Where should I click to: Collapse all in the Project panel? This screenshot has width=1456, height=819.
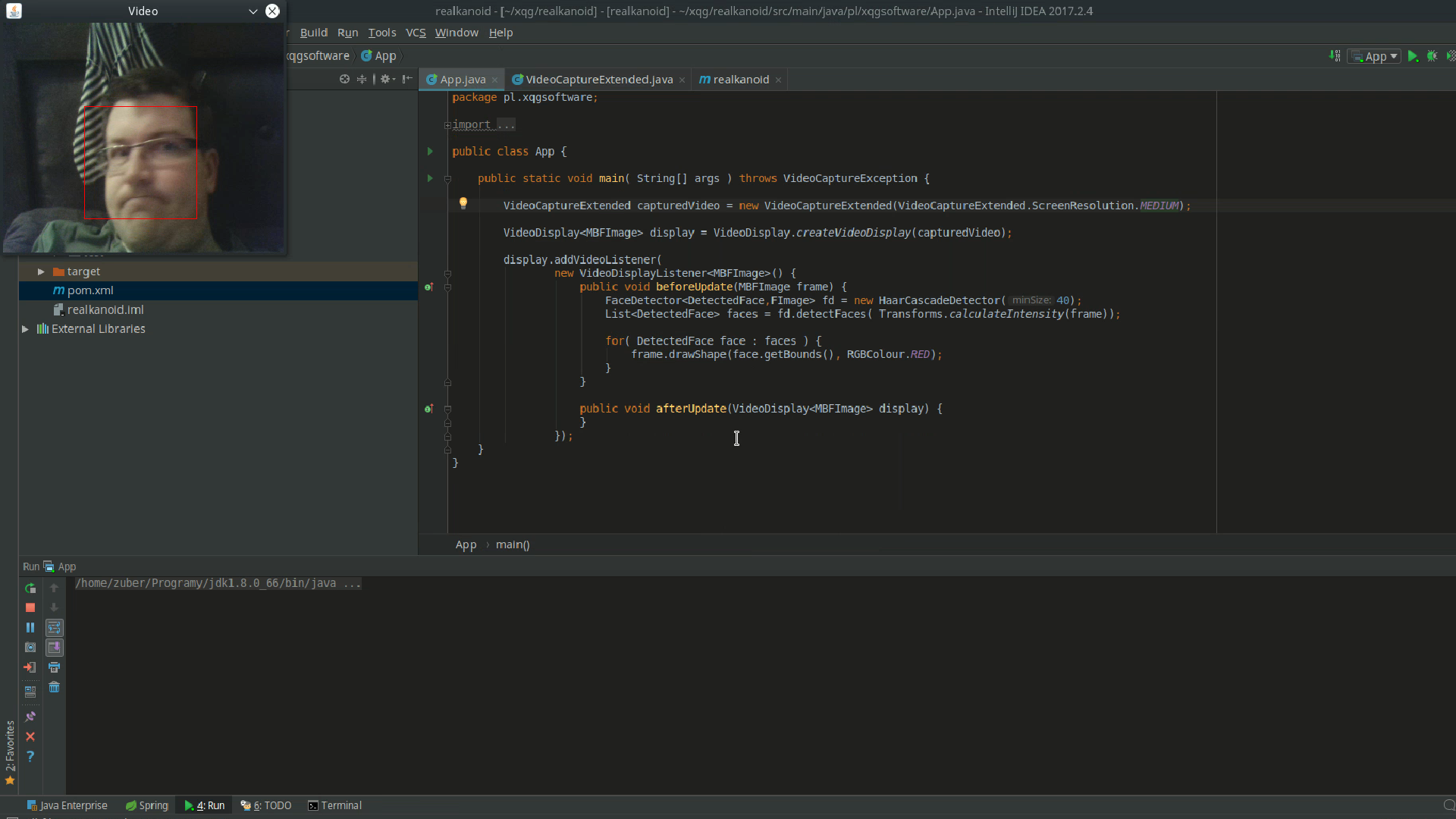pos(362,79)
